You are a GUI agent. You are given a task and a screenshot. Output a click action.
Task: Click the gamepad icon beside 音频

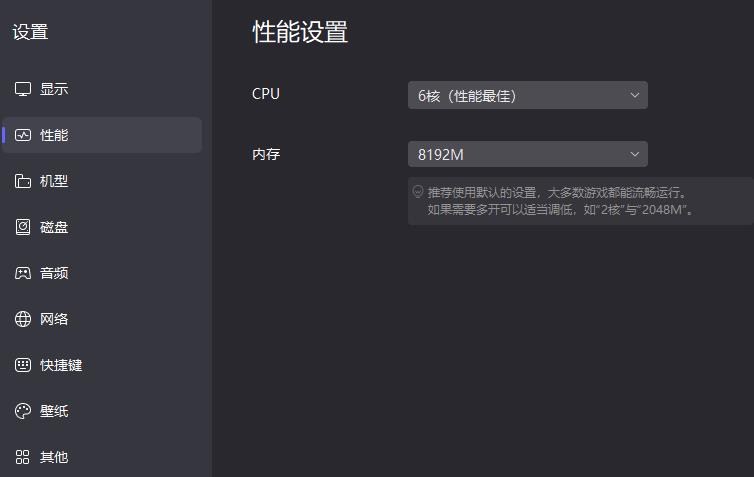click(x=23, y=273)
